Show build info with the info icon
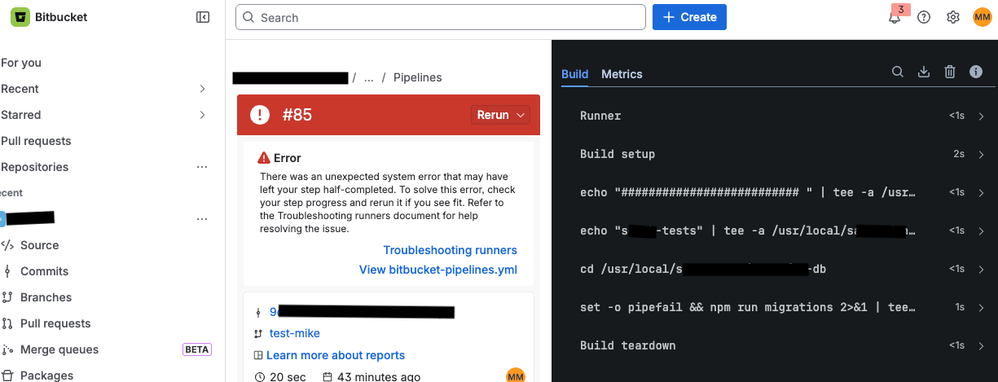 tap(976, 72)
